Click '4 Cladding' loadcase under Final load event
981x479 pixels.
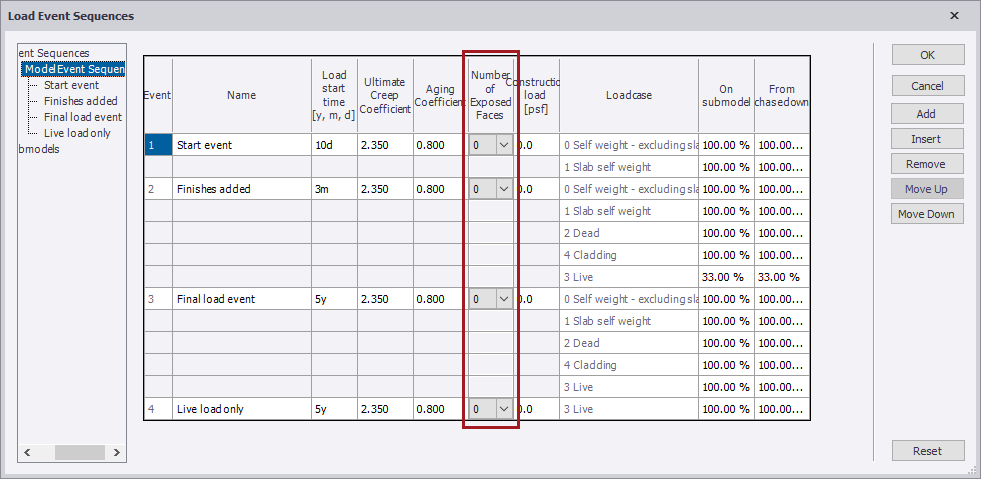pyautogui.click(x=629, y=365)
